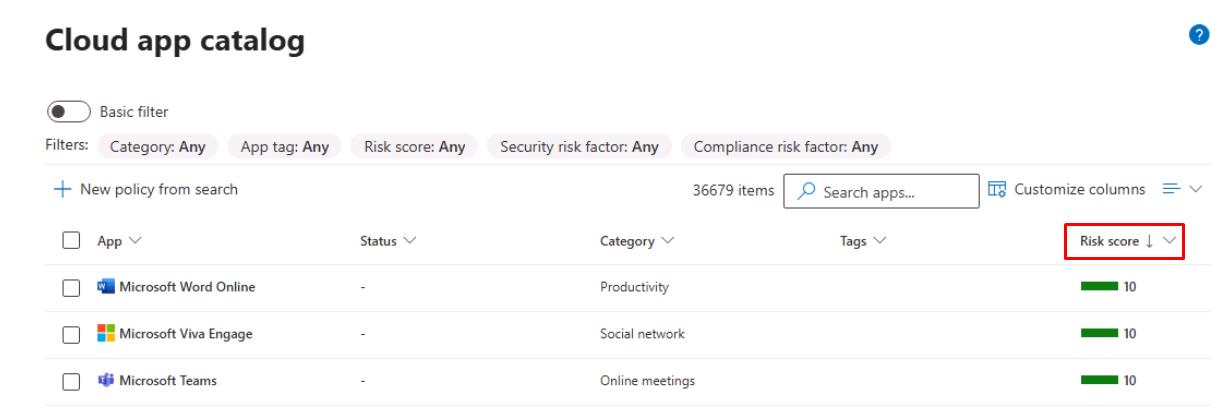Check the select-all apps checkbox

coord(71,241)
